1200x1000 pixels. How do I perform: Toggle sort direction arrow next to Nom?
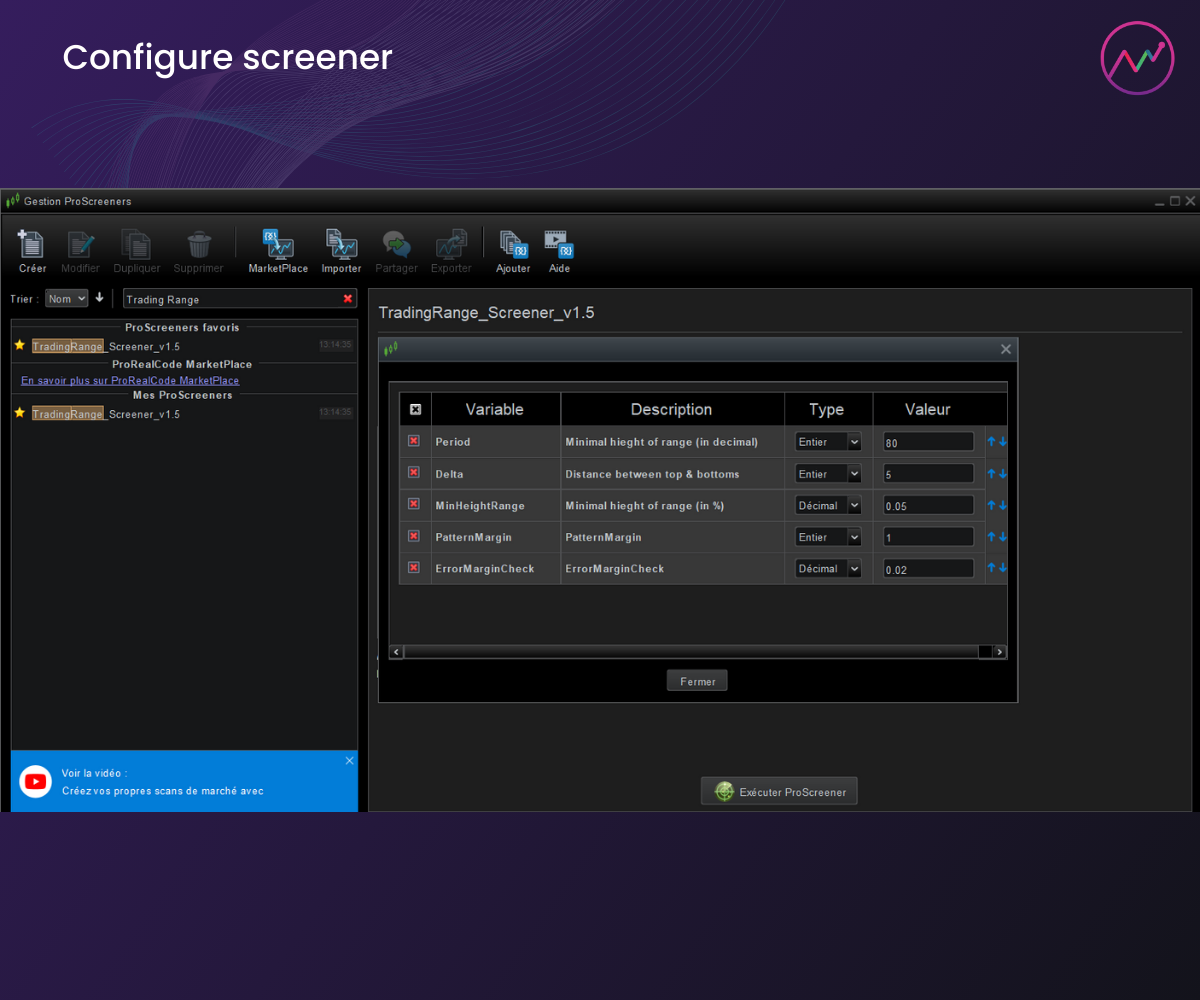pyautogui.click(x=100, y=298)
